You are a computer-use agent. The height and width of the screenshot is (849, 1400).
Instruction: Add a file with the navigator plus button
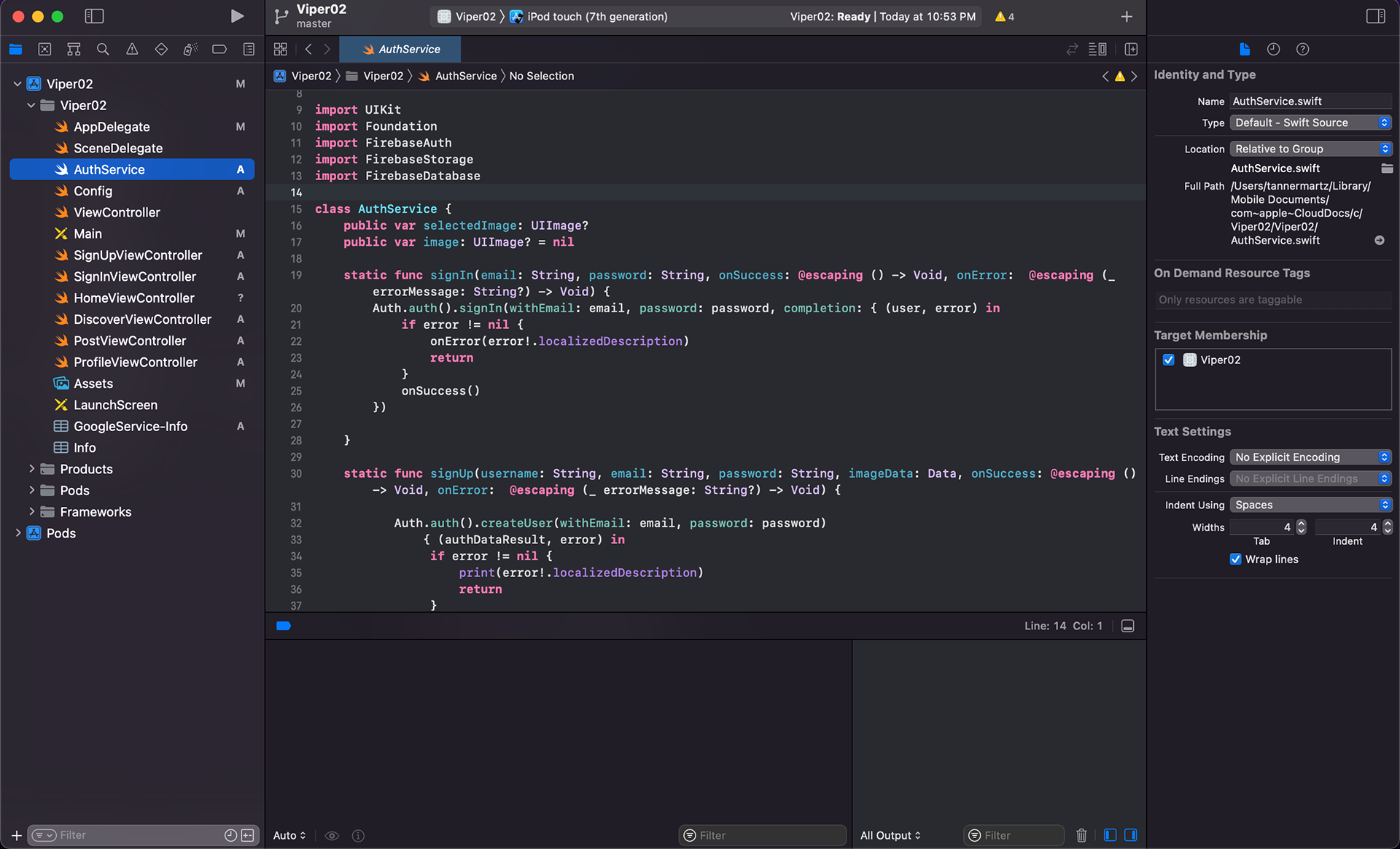[x=16, y=835]
